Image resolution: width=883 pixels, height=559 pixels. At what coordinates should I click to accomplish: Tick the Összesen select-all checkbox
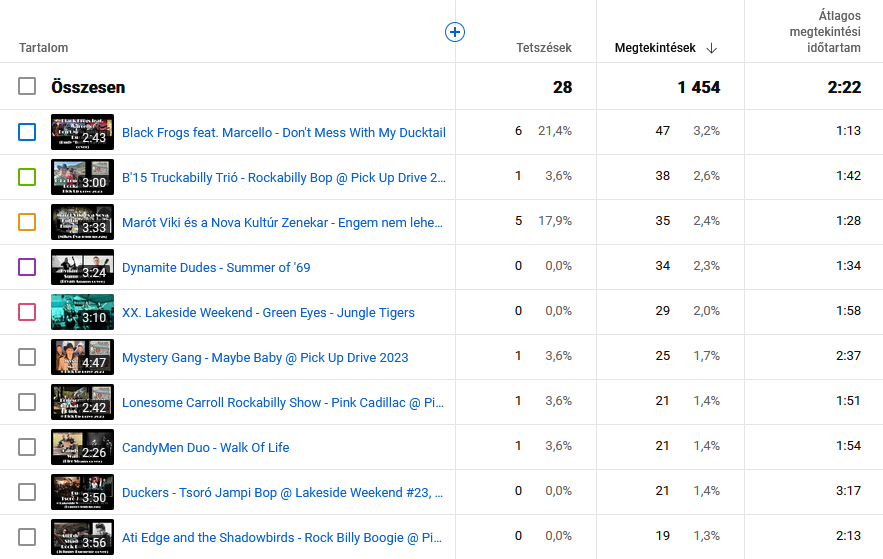[27, 87]
